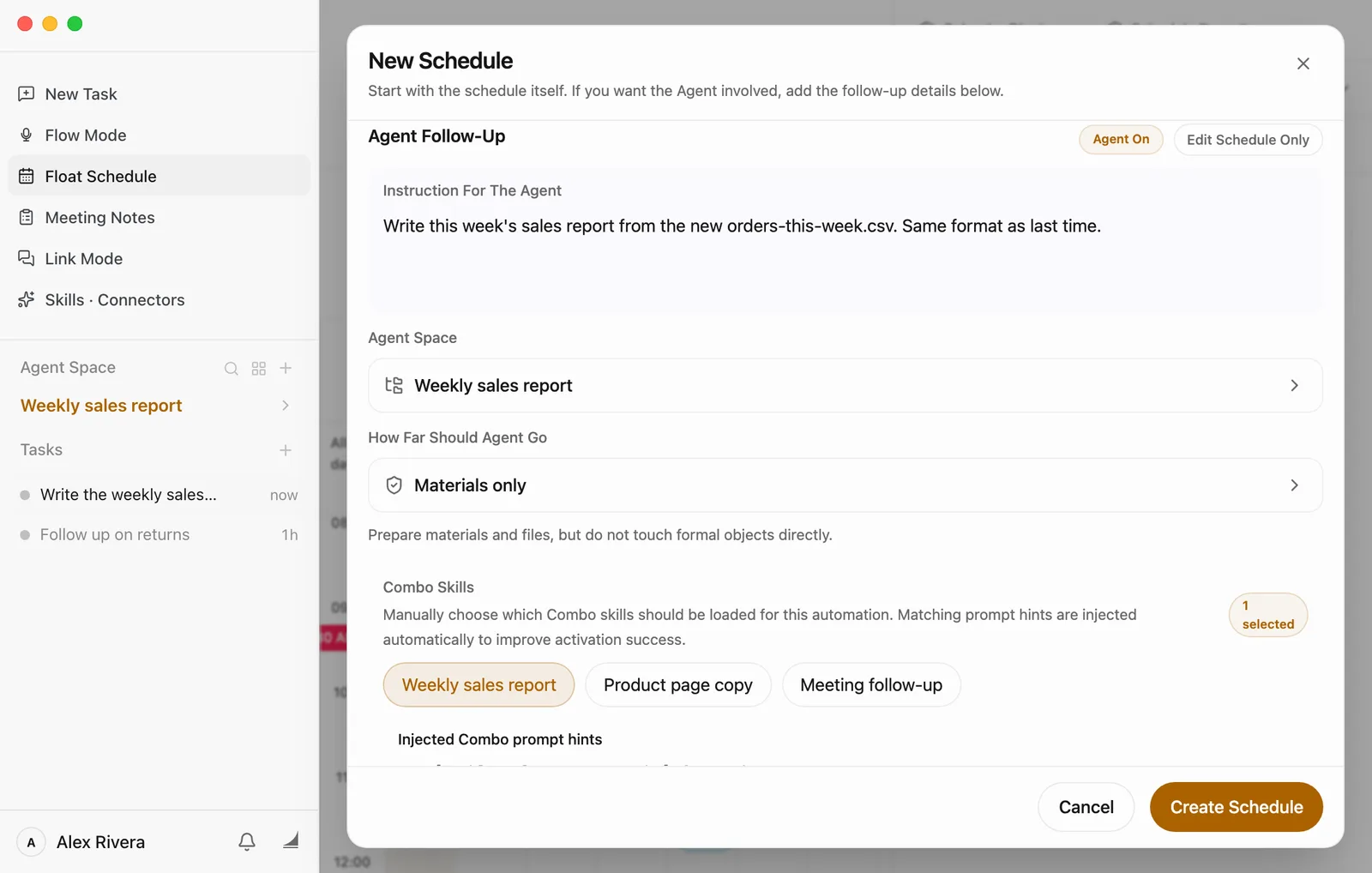This screenshot has width=1372, height=873.
Task: Open Meeting Notes section
Action: (159, 218)
